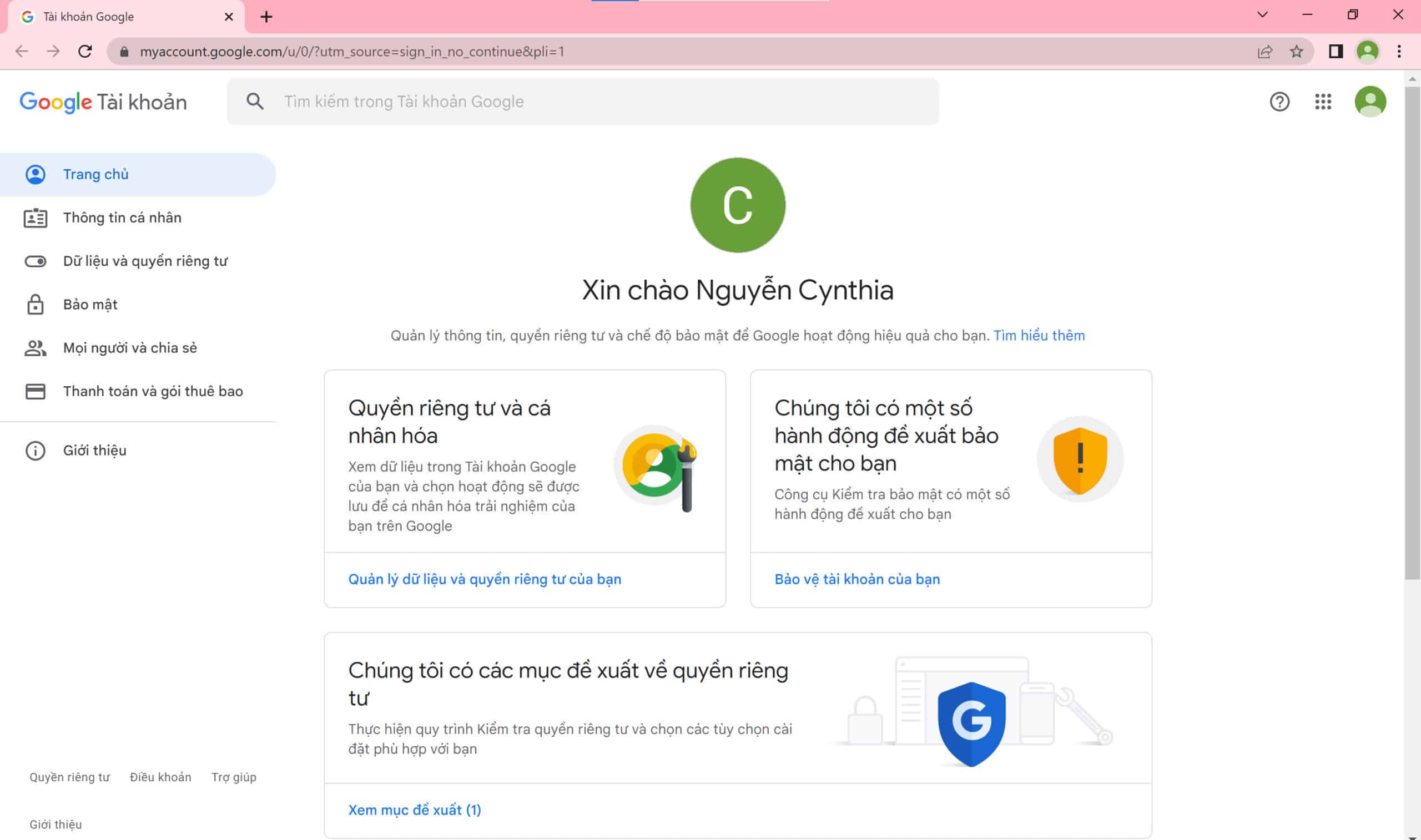Click the Quyền riêng tư và cá nhân hóa heading
This screenshot has width=1421, height=840.
(449, 422)
